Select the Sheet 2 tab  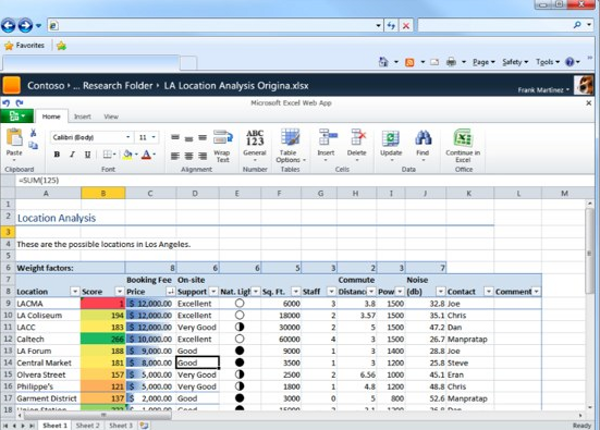click(x=88, y=425)
